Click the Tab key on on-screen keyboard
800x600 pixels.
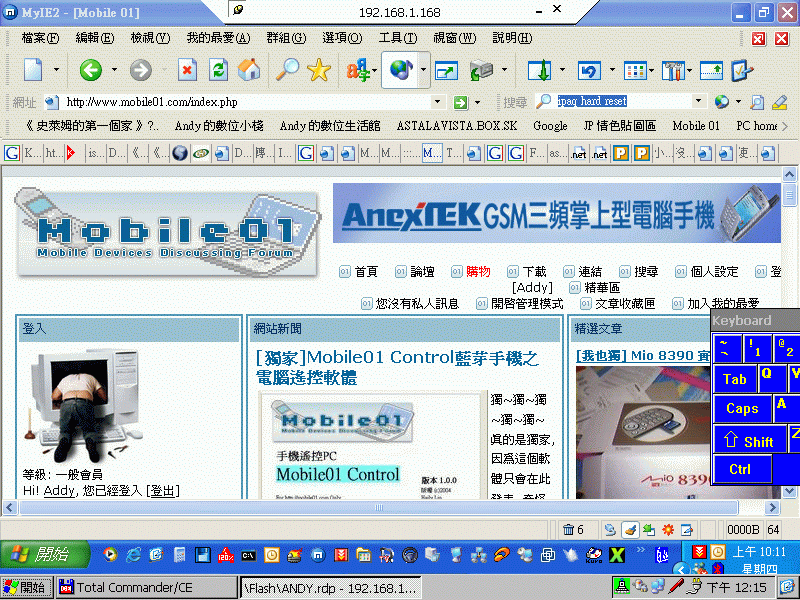[x=734, y=379]
